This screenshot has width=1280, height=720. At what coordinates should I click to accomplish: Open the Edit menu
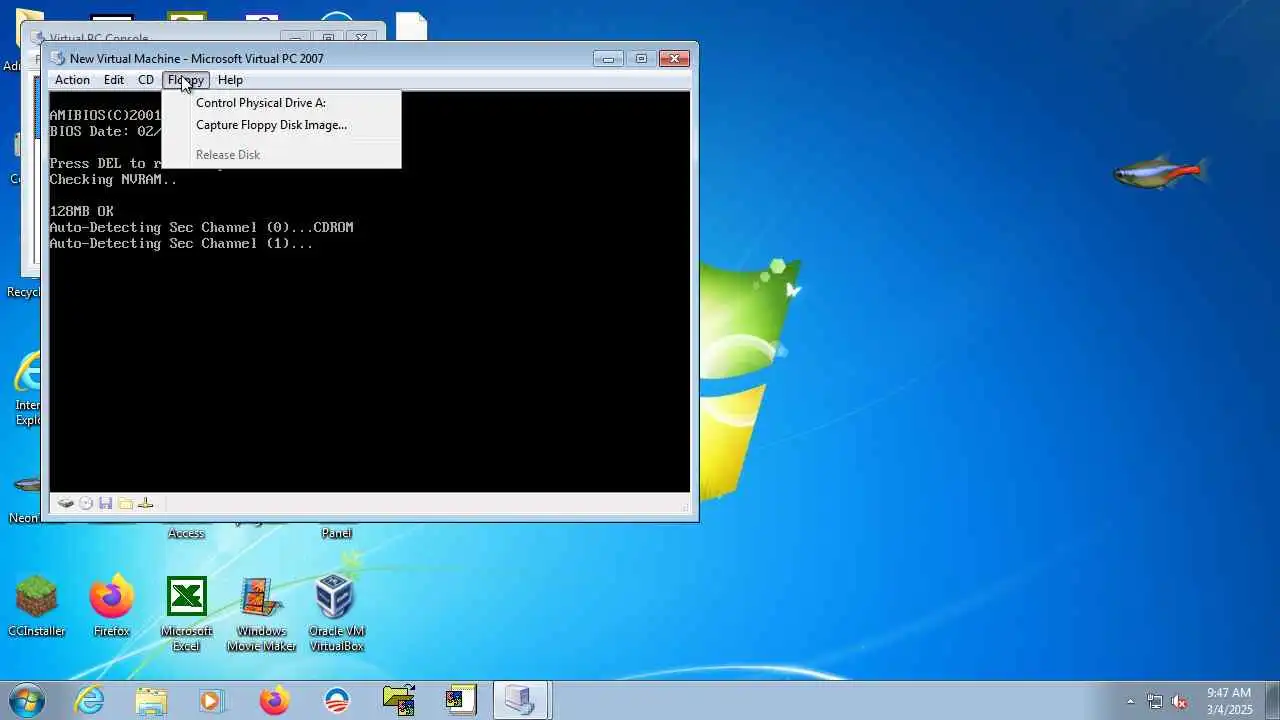(114, 80)
